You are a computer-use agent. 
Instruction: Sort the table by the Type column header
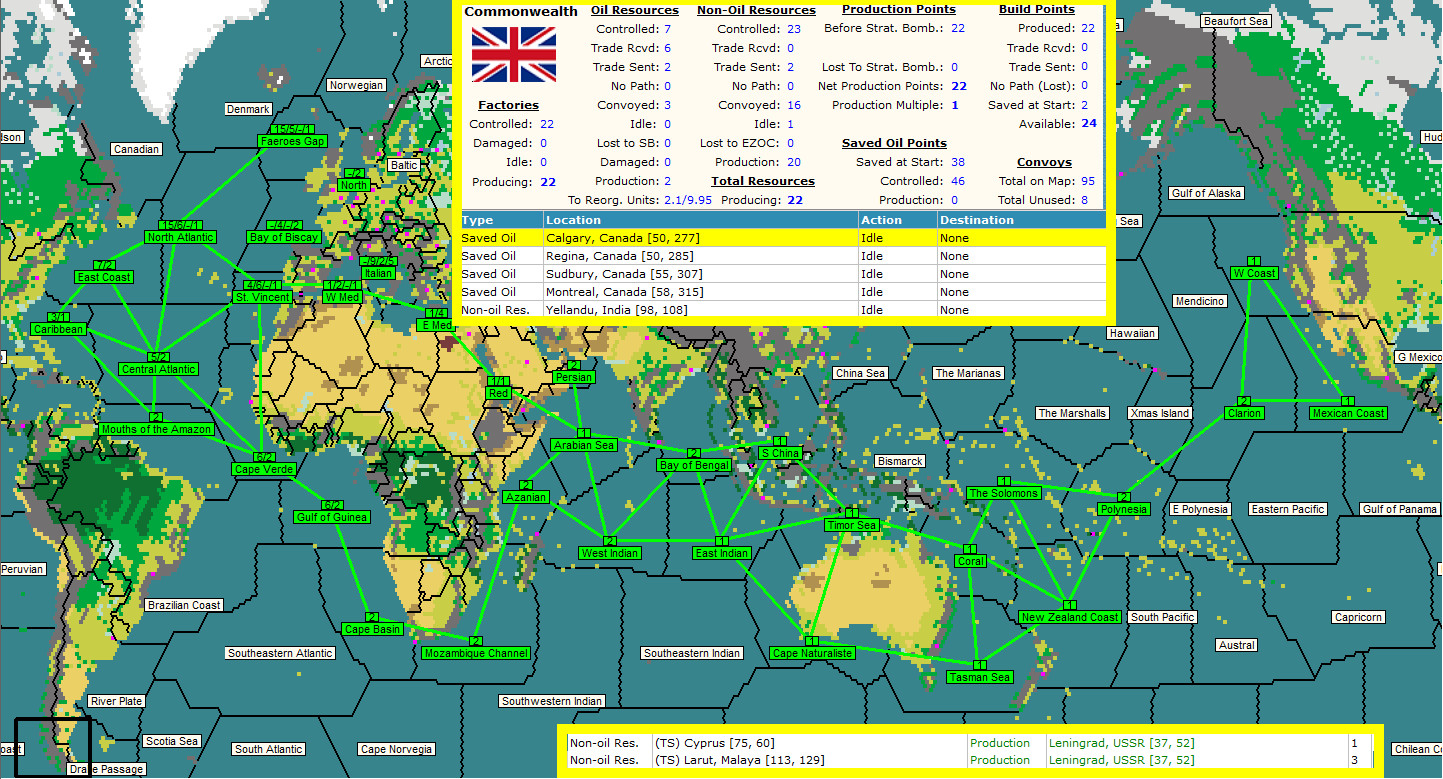(x=500, y=220)
